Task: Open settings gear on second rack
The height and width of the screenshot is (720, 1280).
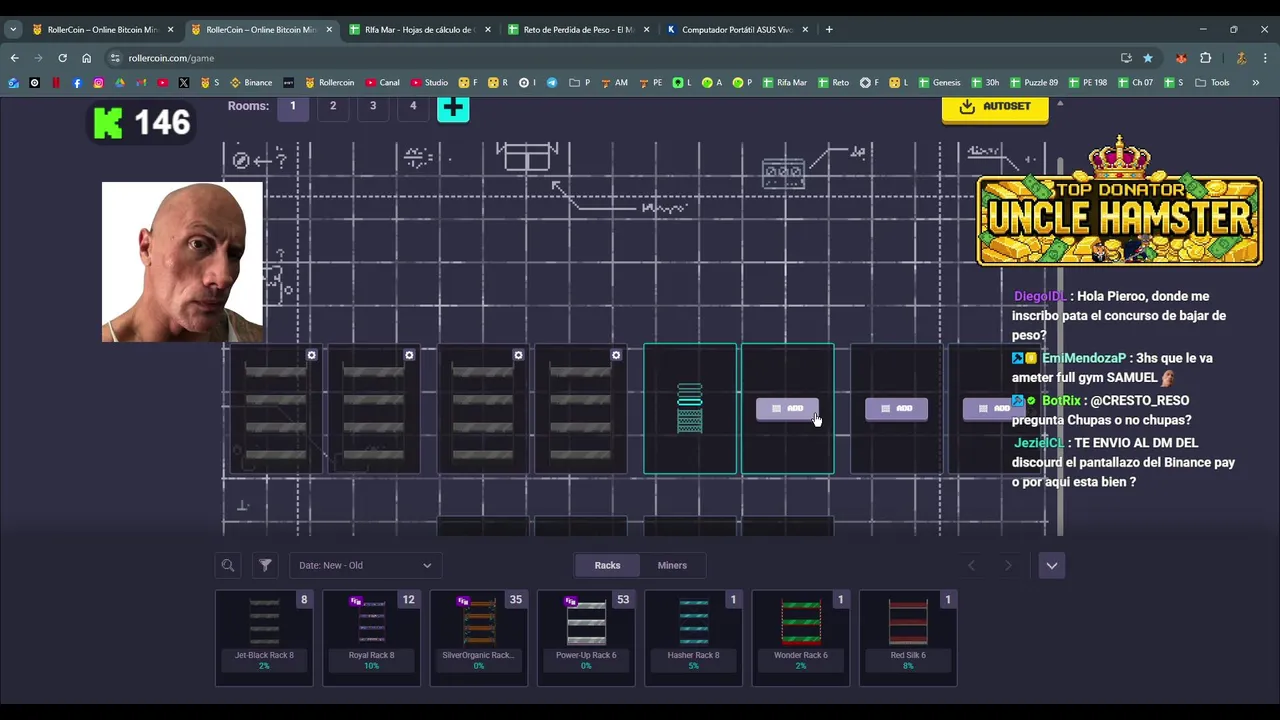Action: click(409, 355)
